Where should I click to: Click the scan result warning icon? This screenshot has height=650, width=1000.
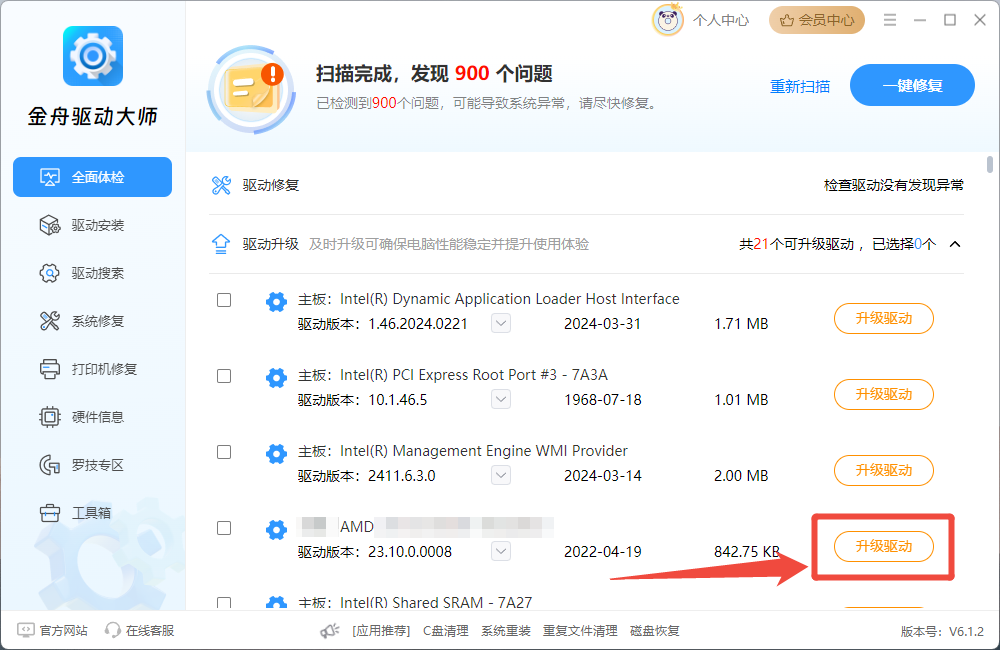click(252, 89)
